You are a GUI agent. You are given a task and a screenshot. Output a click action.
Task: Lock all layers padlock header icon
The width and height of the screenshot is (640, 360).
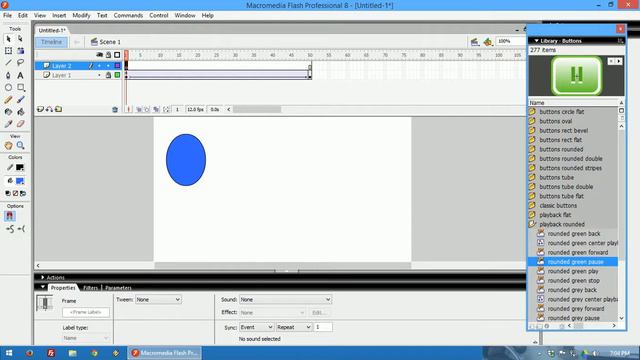109,55
